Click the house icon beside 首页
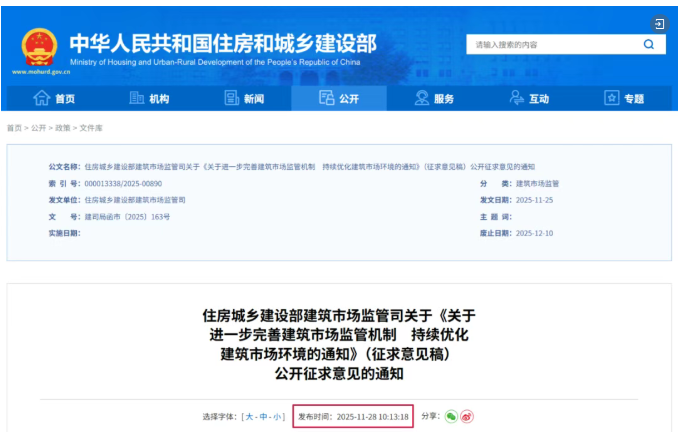Image resolution: width=682 pixels, height=444 pixels. click(42, 98)
